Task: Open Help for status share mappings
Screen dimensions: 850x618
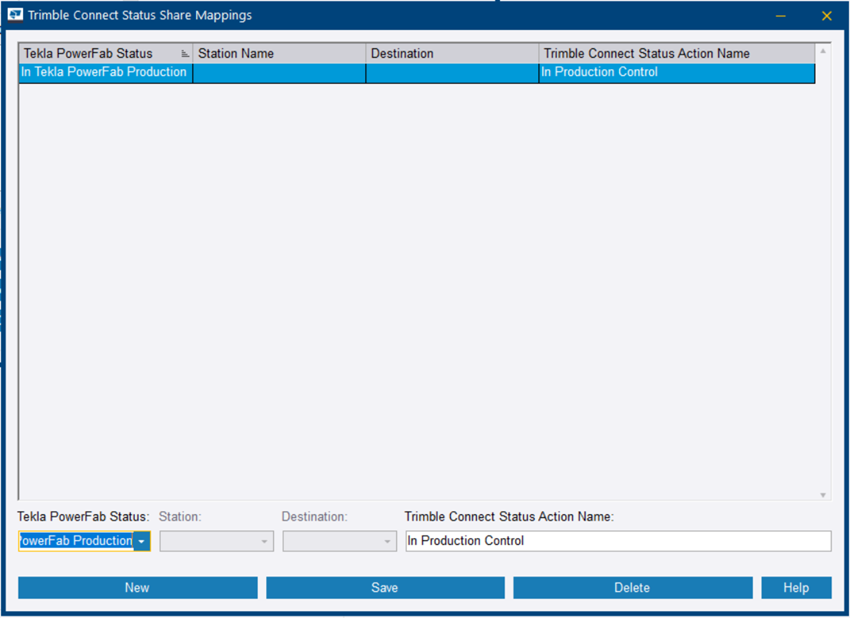Action: coord(797,587)
